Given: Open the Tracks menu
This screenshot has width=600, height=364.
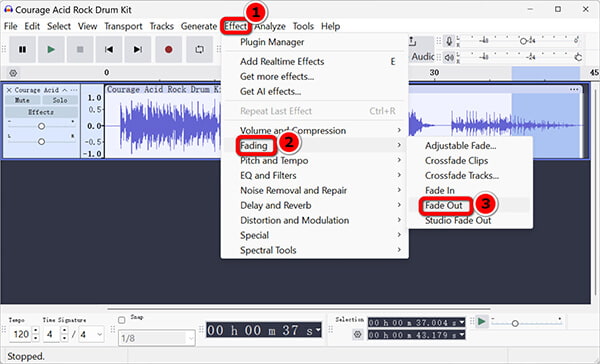Looking at the screenshot, I should click(161, 26).
